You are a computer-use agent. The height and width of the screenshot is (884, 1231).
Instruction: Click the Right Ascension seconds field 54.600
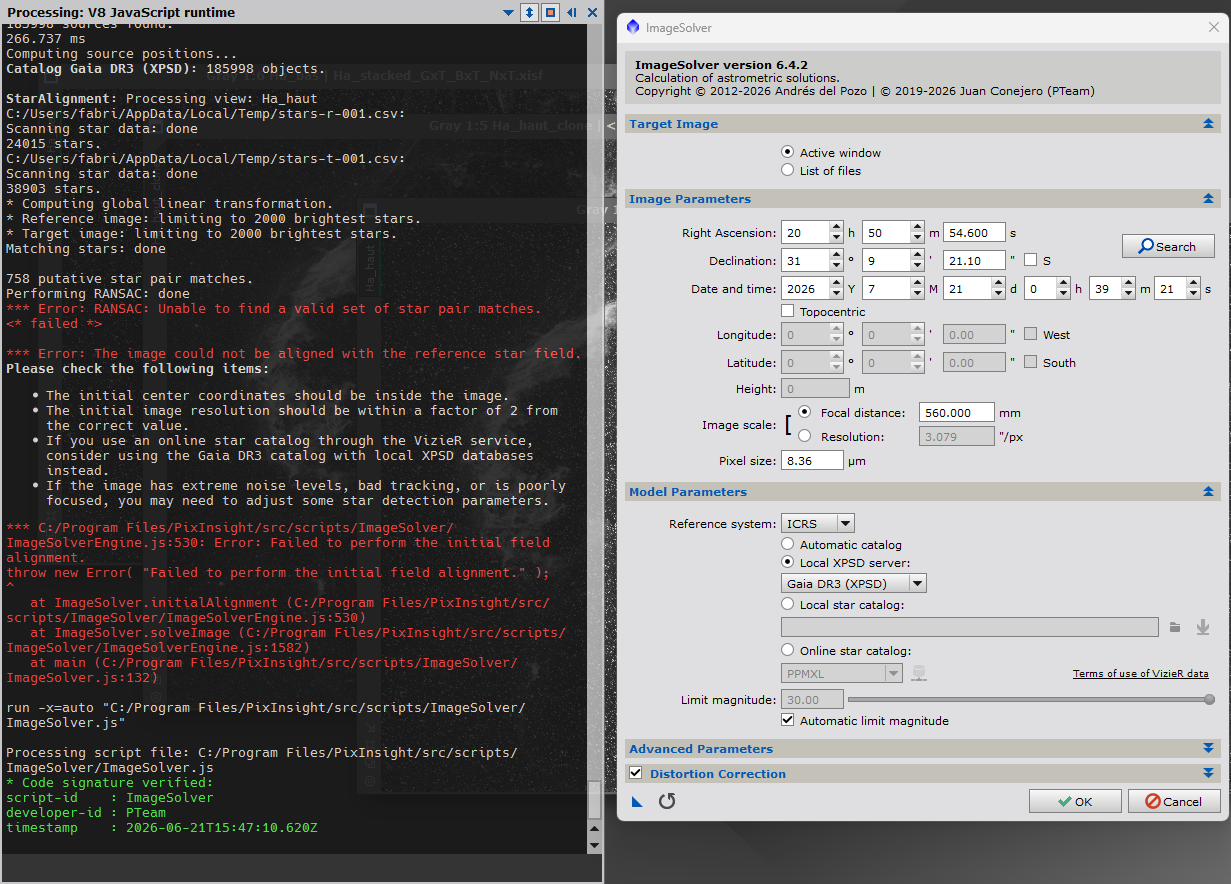973,233
